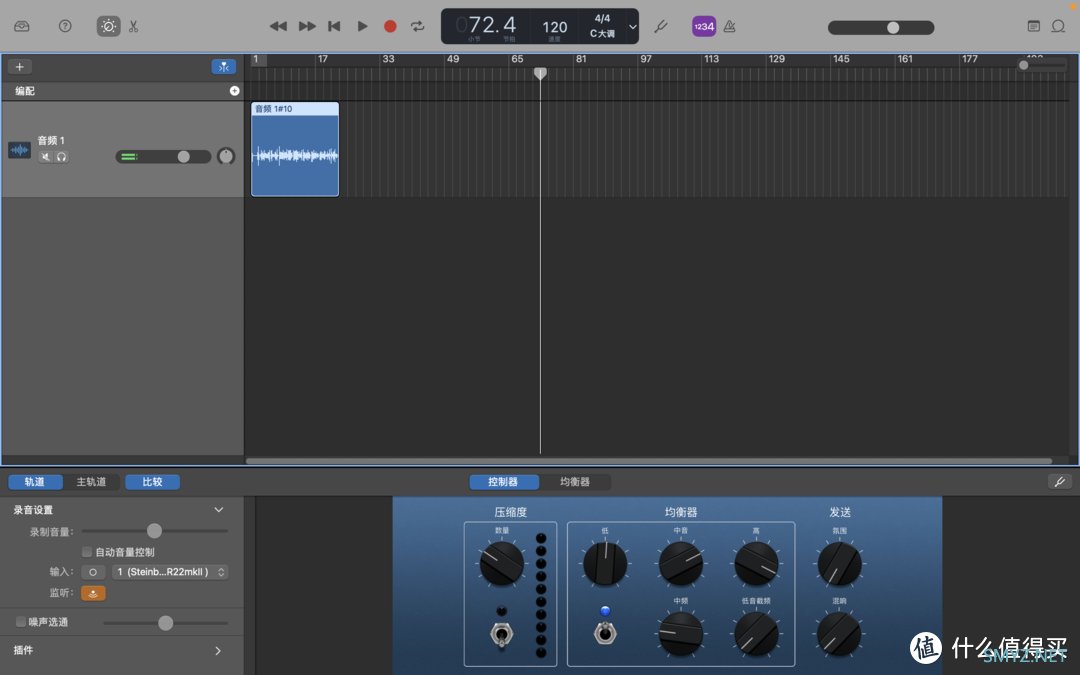Click the 音频 1 pan knob

(x=226, y=156)
